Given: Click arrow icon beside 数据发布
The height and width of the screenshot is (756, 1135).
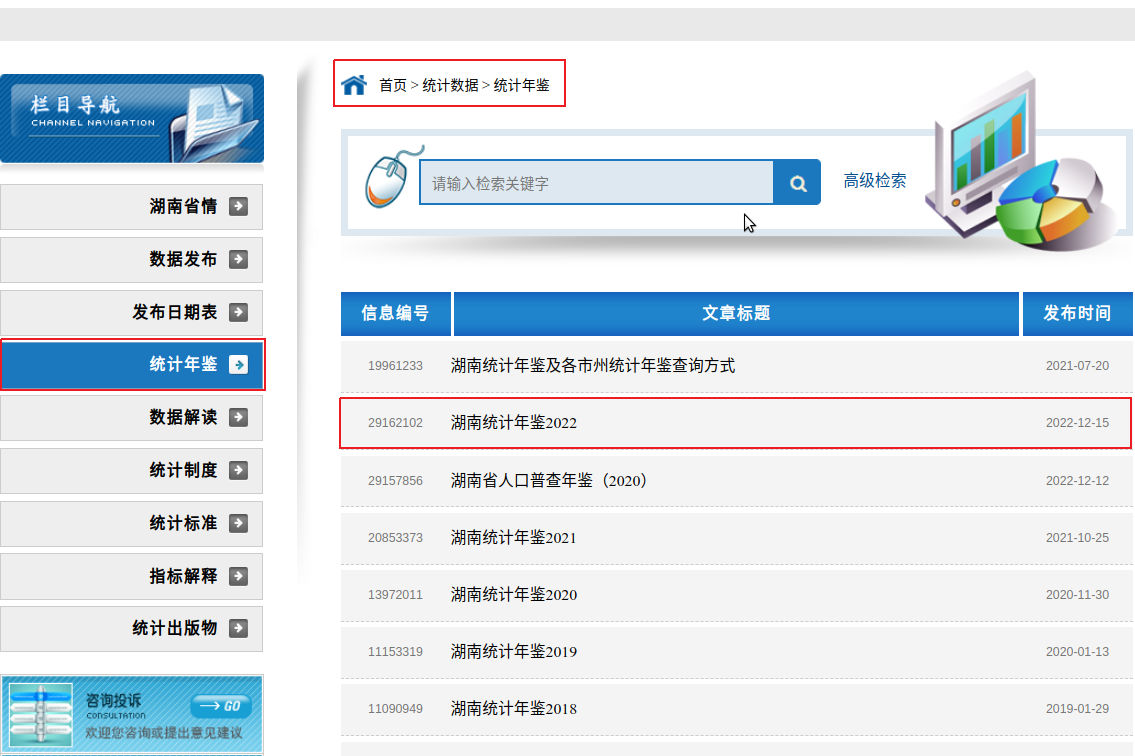Looking at the screenshot, I should [238, 260].
